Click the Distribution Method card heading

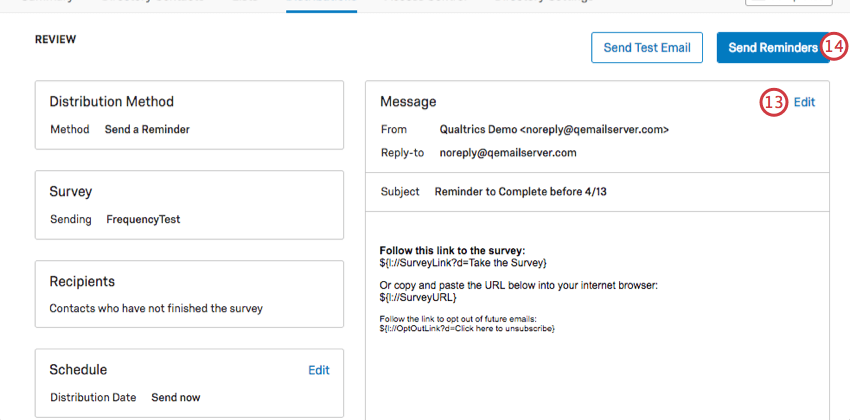pos(112,101)
